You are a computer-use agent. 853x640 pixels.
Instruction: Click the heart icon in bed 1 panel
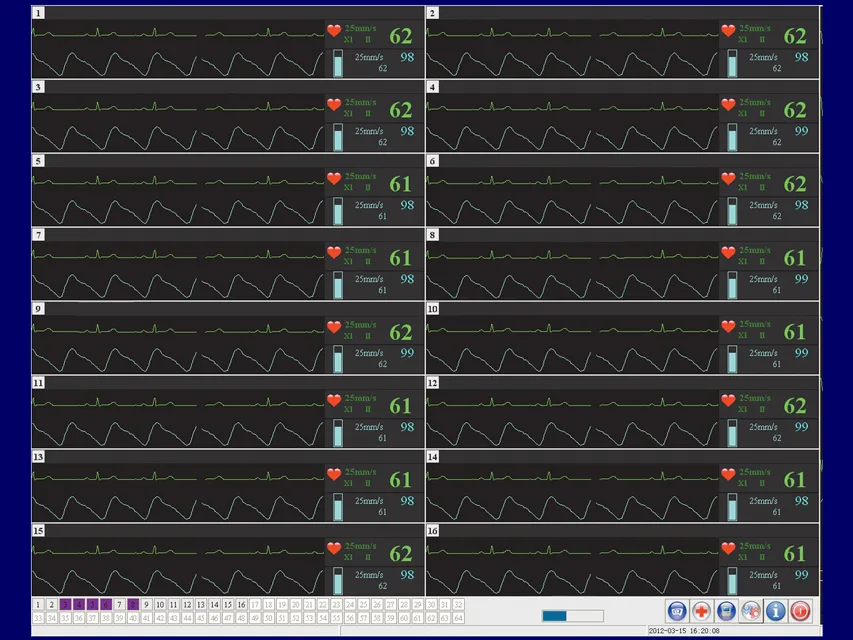pos(334,30)
